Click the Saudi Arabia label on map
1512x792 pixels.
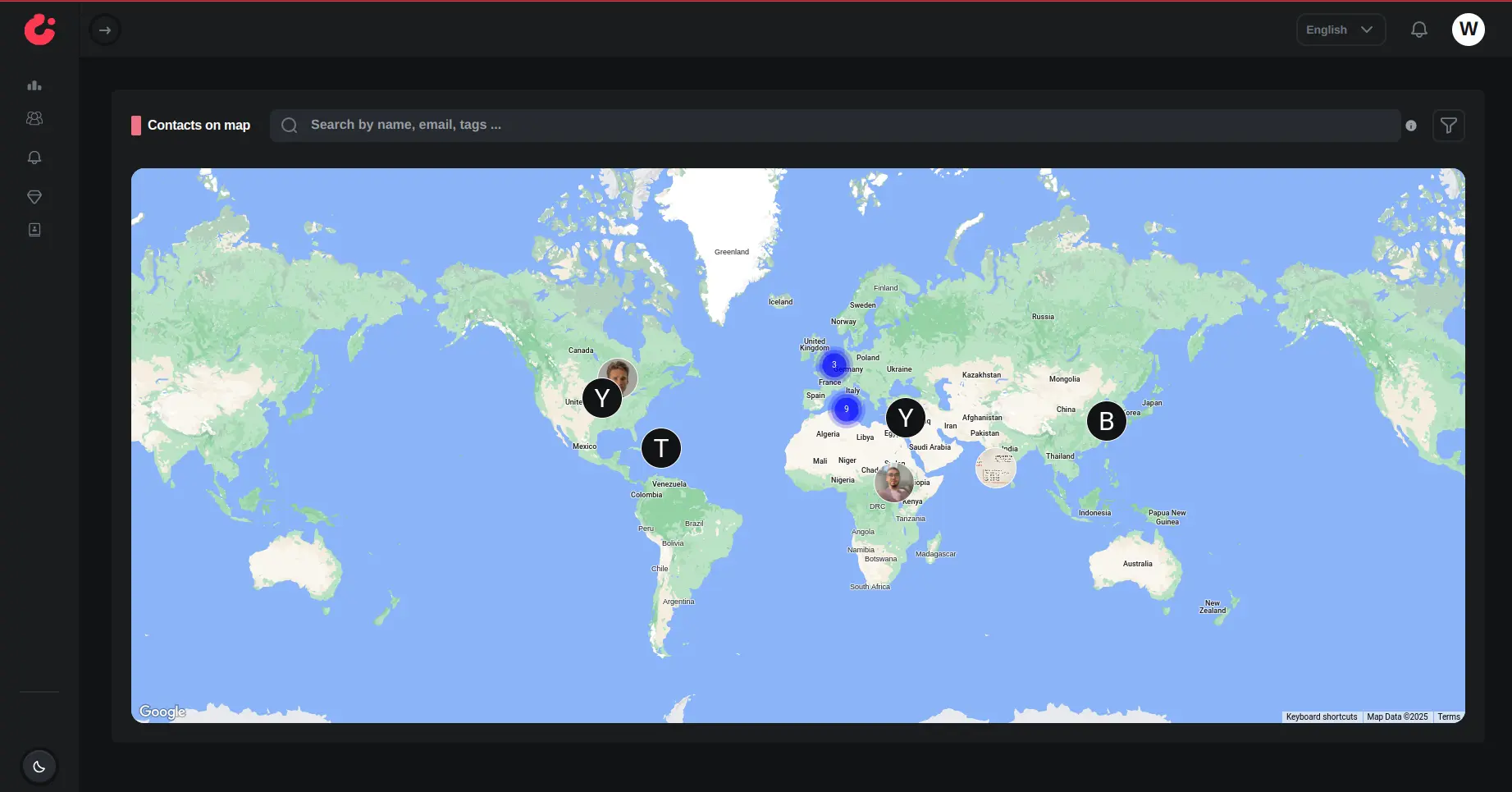(930, 447)
